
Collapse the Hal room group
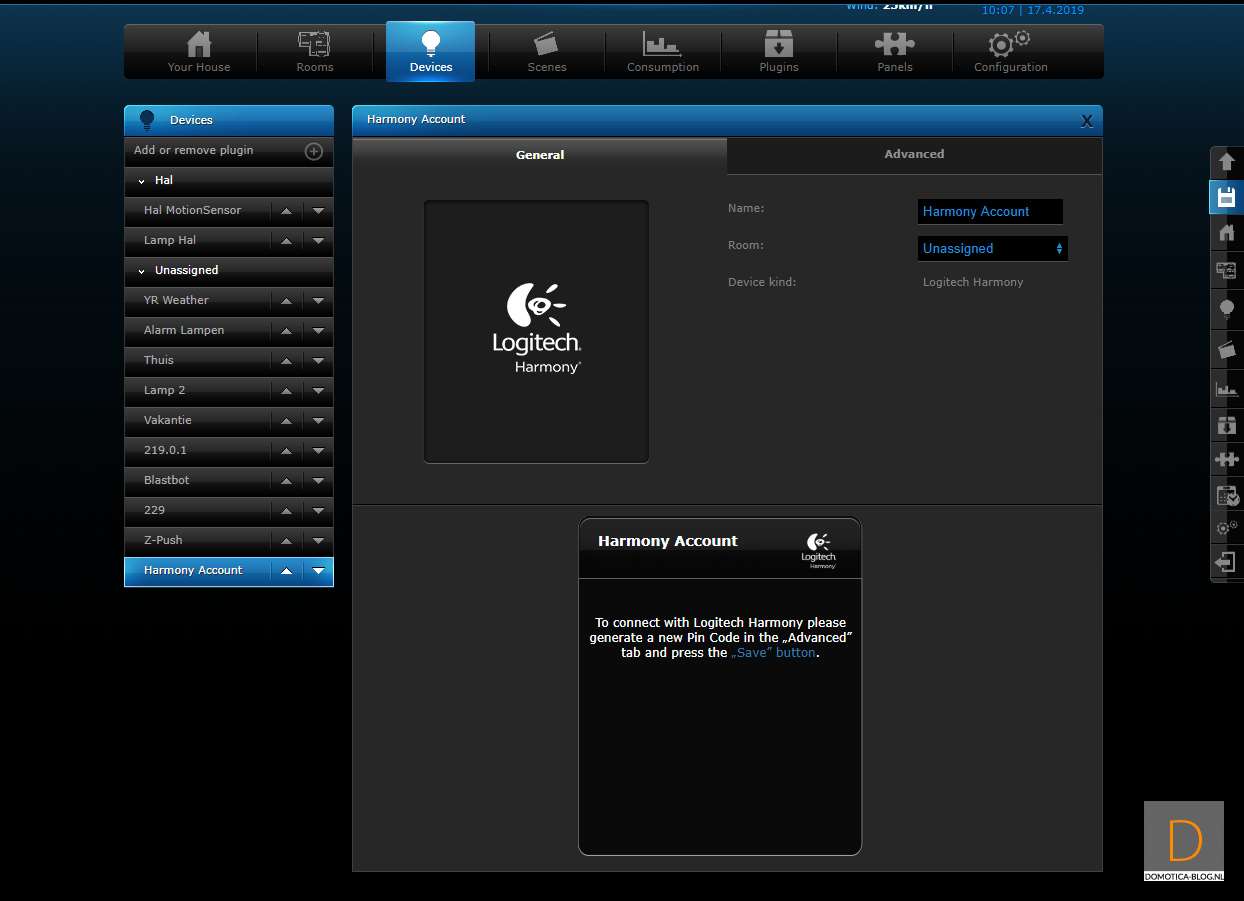pyautogui.click(x=142, y=181)
